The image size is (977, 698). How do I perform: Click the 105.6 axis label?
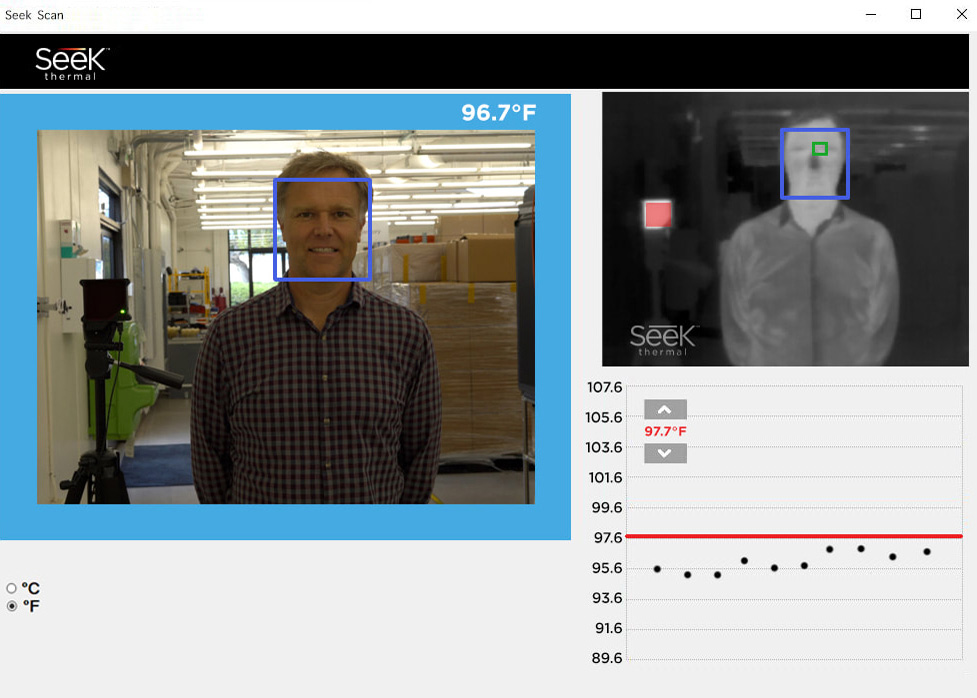604,417
